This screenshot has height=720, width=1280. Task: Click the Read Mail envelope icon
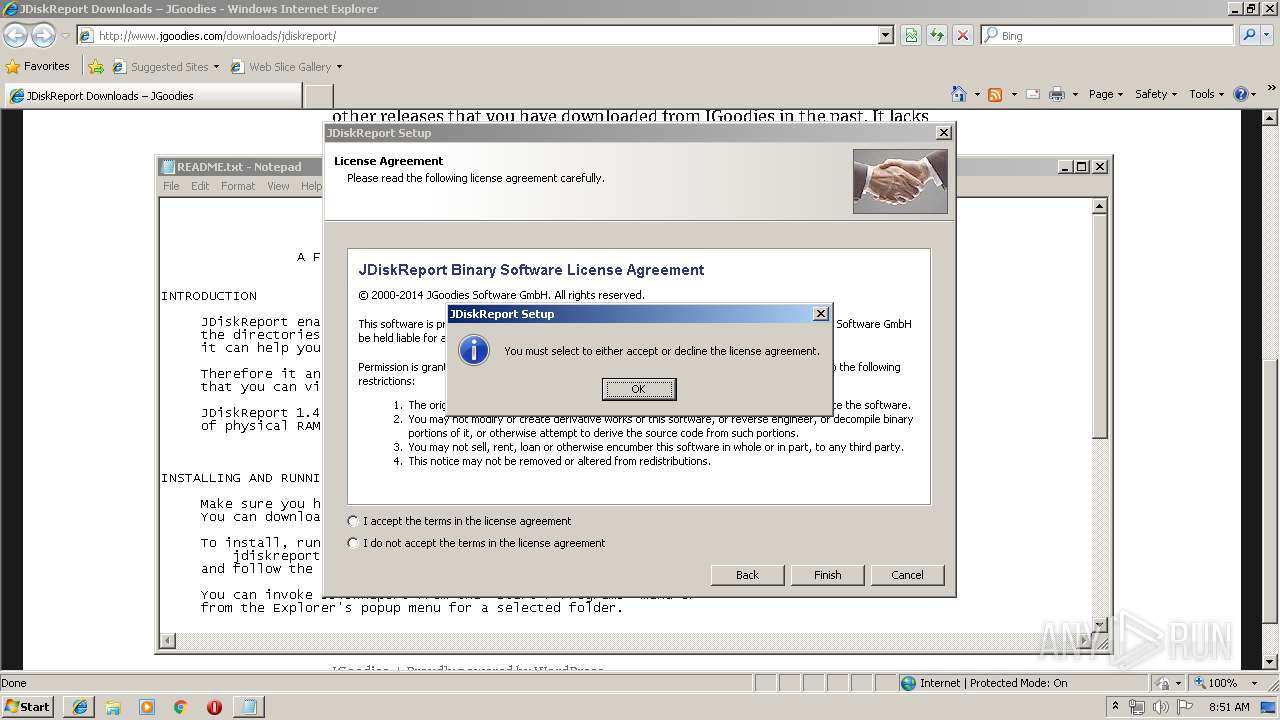click(1032, 94)
